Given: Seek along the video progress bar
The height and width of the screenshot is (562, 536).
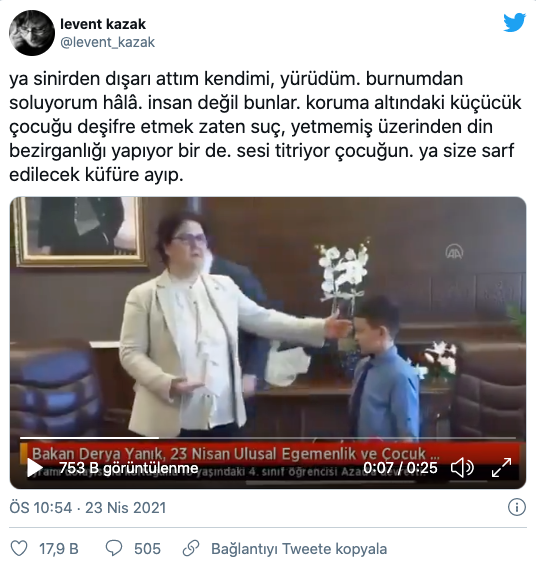Looking at the screenshot, I should click(x=267, y=438).
